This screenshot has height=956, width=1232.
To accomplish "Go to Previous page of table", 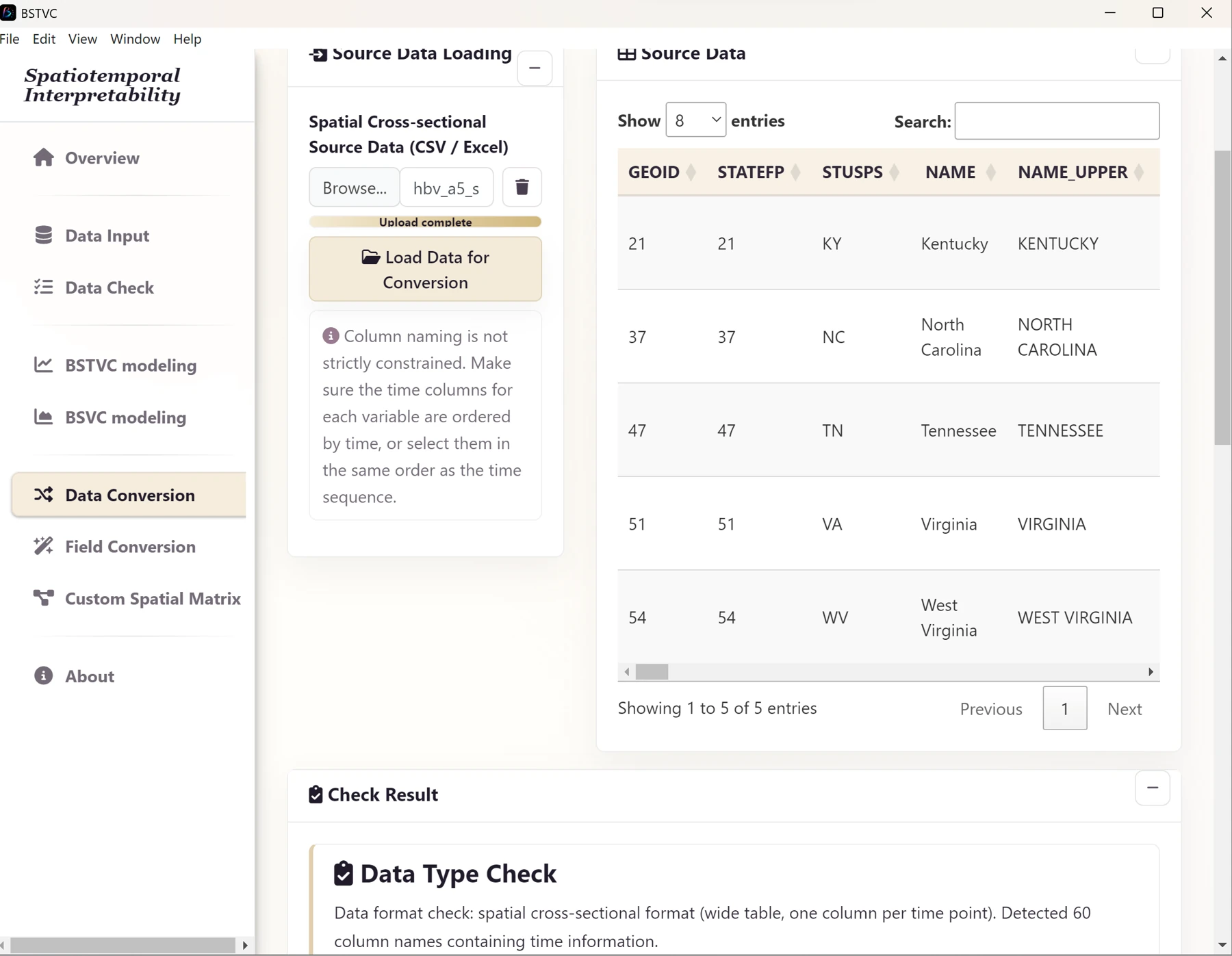I will pos(990,708).
